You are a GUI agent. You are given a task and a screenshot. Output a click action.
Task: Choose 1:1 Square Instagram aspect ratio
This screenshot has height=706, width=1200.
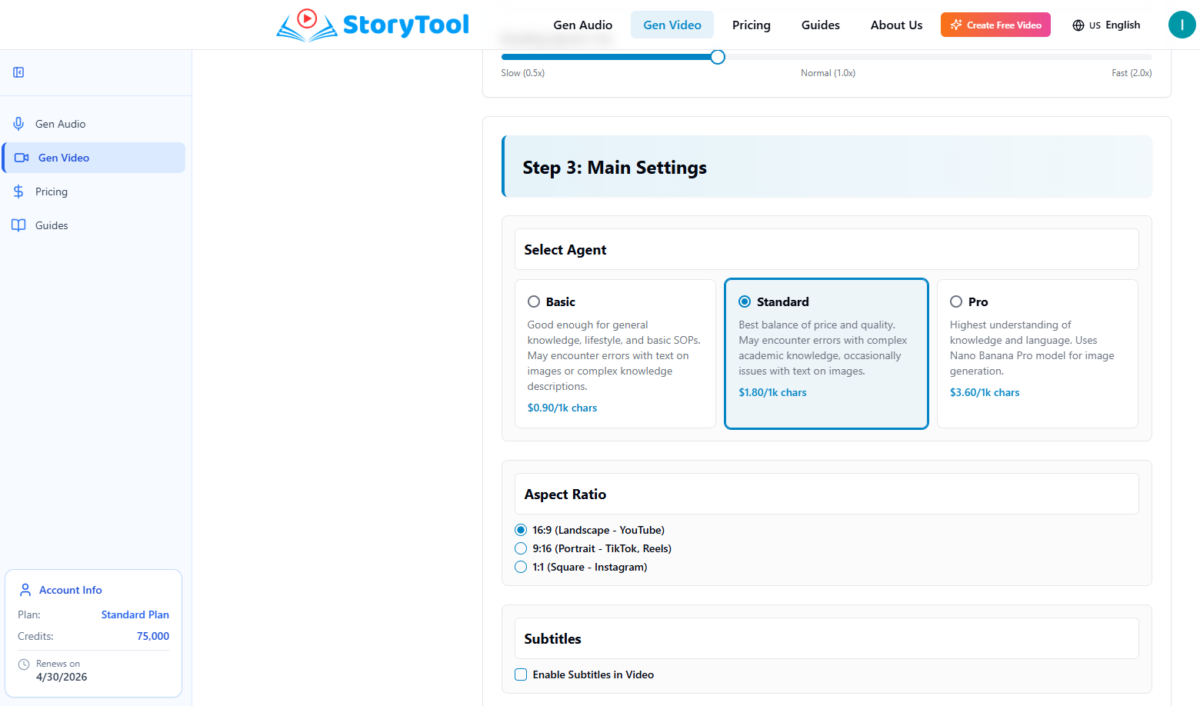(520, 567)
